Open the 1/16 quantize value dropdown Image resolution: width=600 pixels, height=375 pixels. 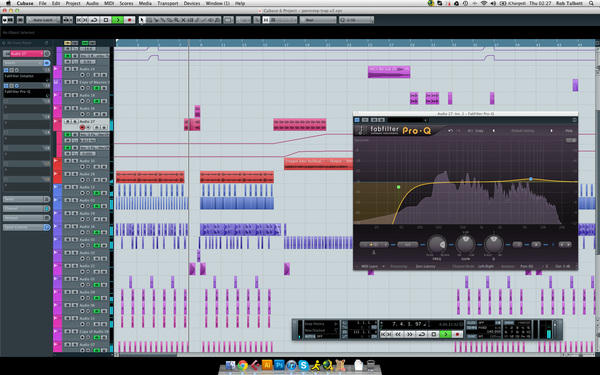356,20
